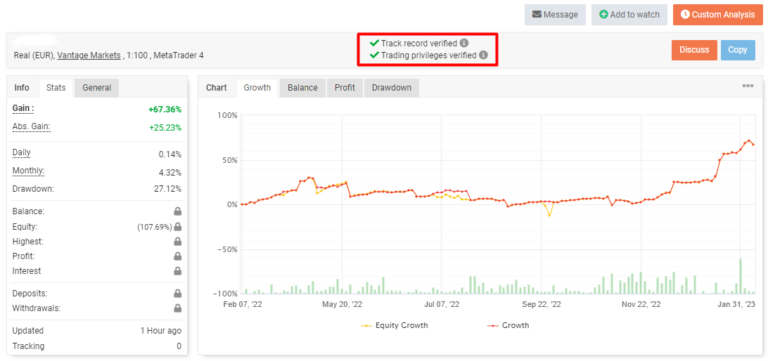Click the lock icon next to Balance
Image resolution: width=768 pixels, height=361 pixels.
tap(177, 212)
